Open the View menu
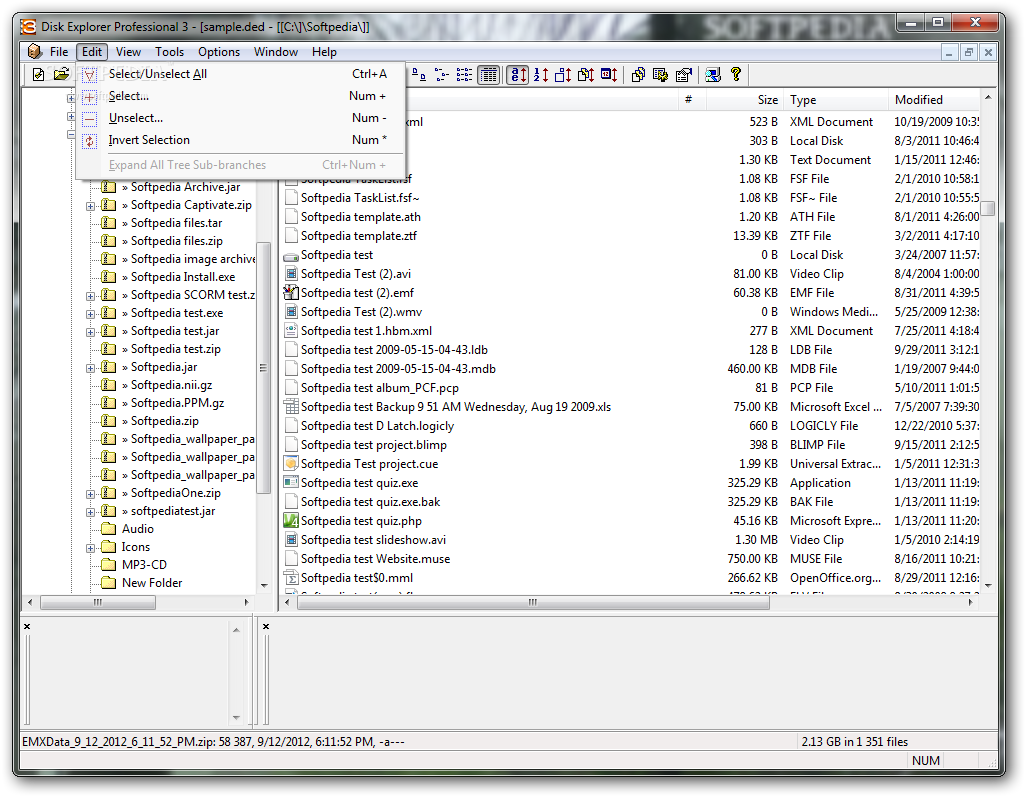 pyautogui.click(x=128, y=52)
